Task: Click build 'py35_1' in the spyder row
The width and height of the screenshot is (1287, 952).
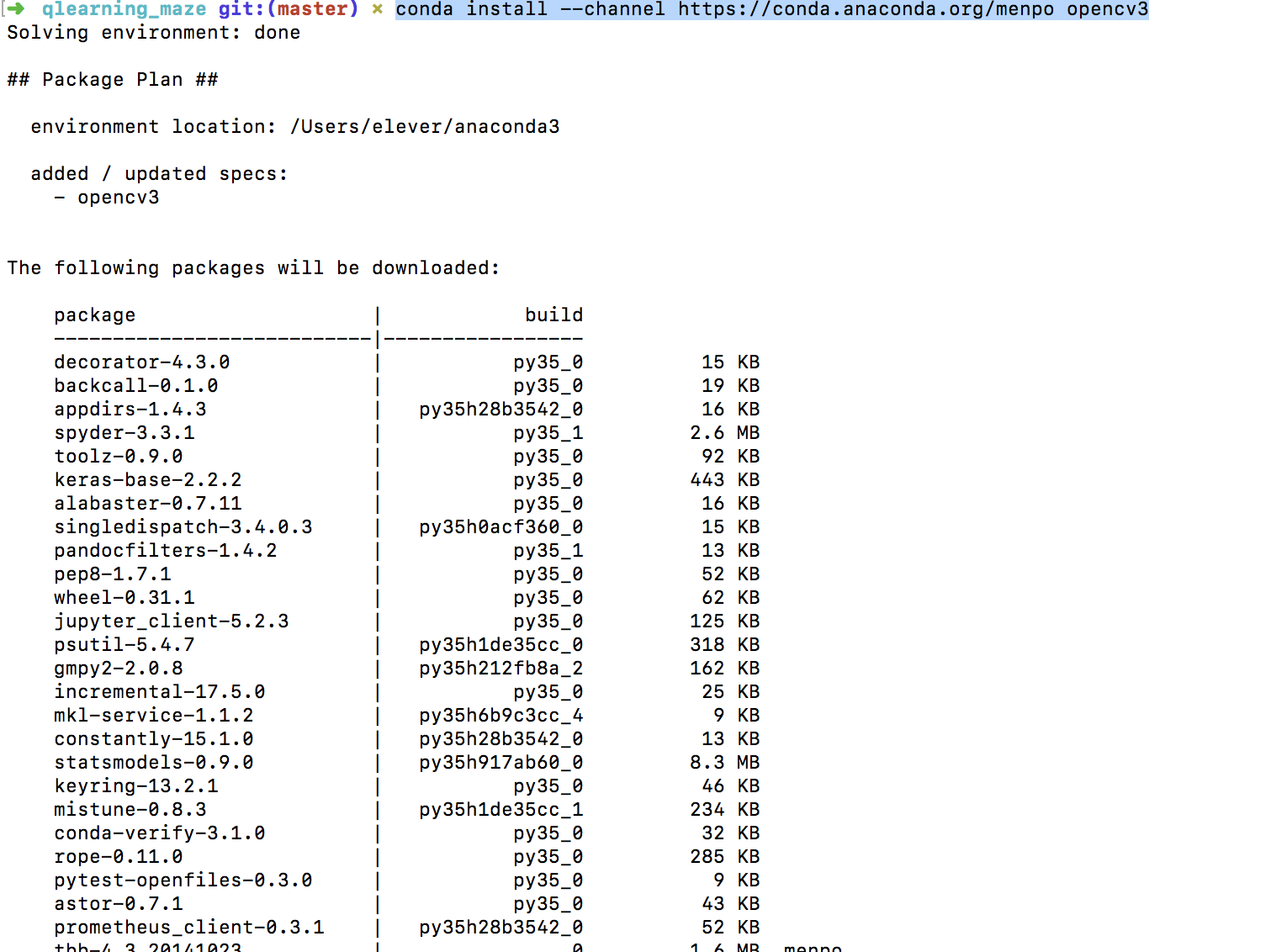Action: click(x=548, y=433)
